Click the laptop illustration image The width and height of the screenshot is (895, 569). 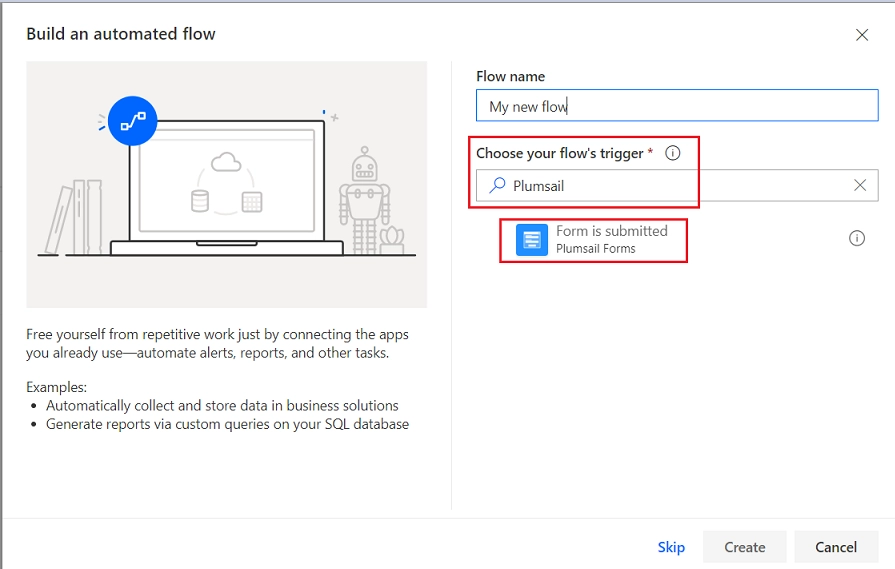tap(227, 185)
